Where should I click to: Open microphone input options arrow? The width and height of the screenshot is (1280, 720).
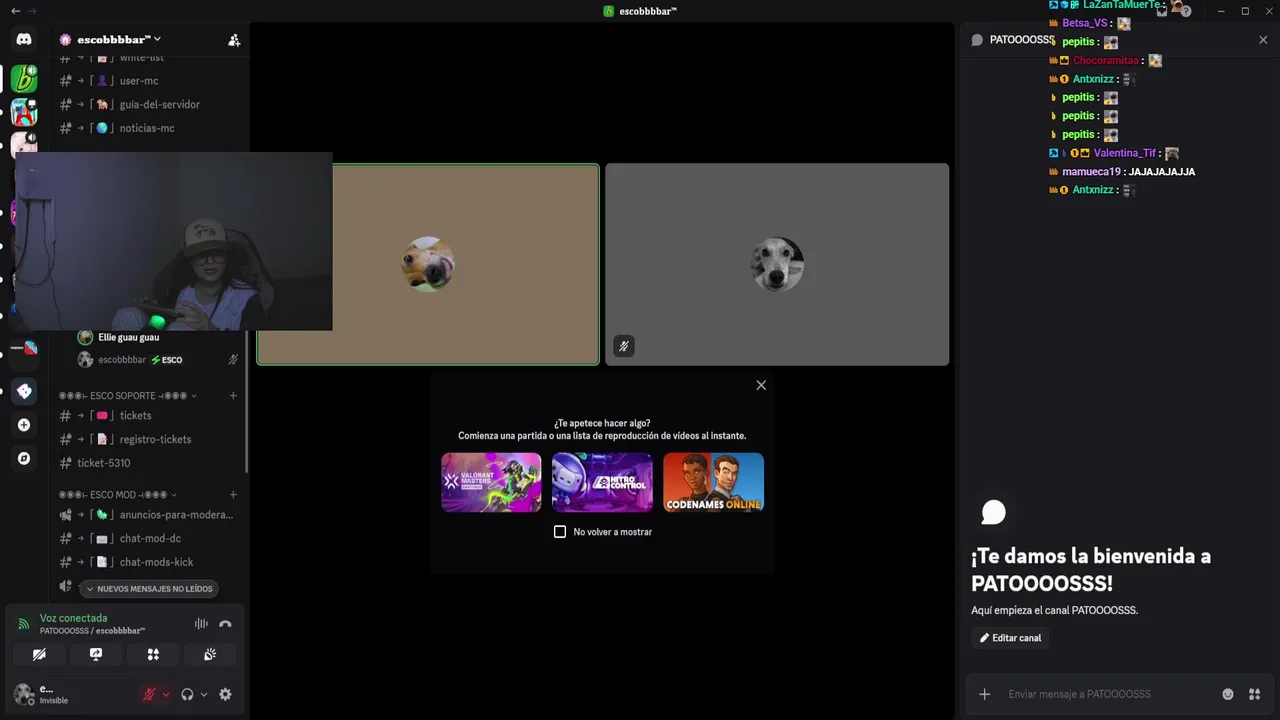(x=166, y=694)
